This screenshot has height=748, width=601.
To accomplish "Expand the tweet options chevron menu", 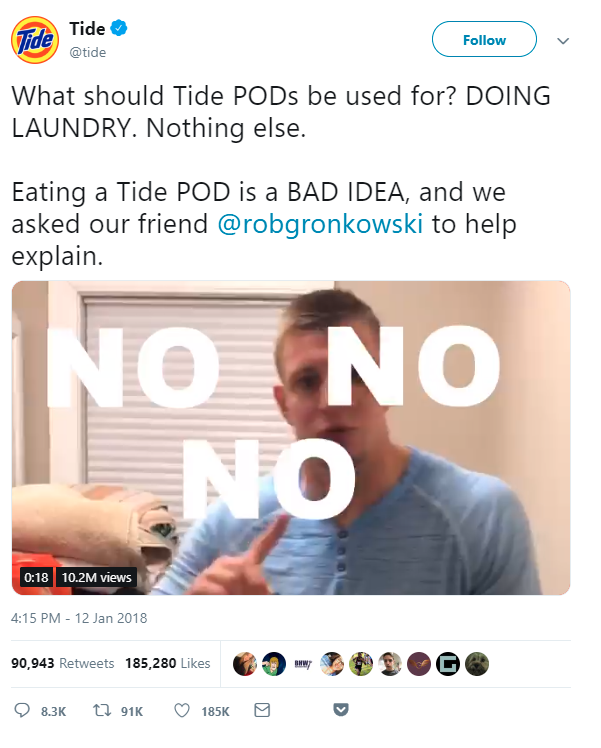I will pos(563,41).
